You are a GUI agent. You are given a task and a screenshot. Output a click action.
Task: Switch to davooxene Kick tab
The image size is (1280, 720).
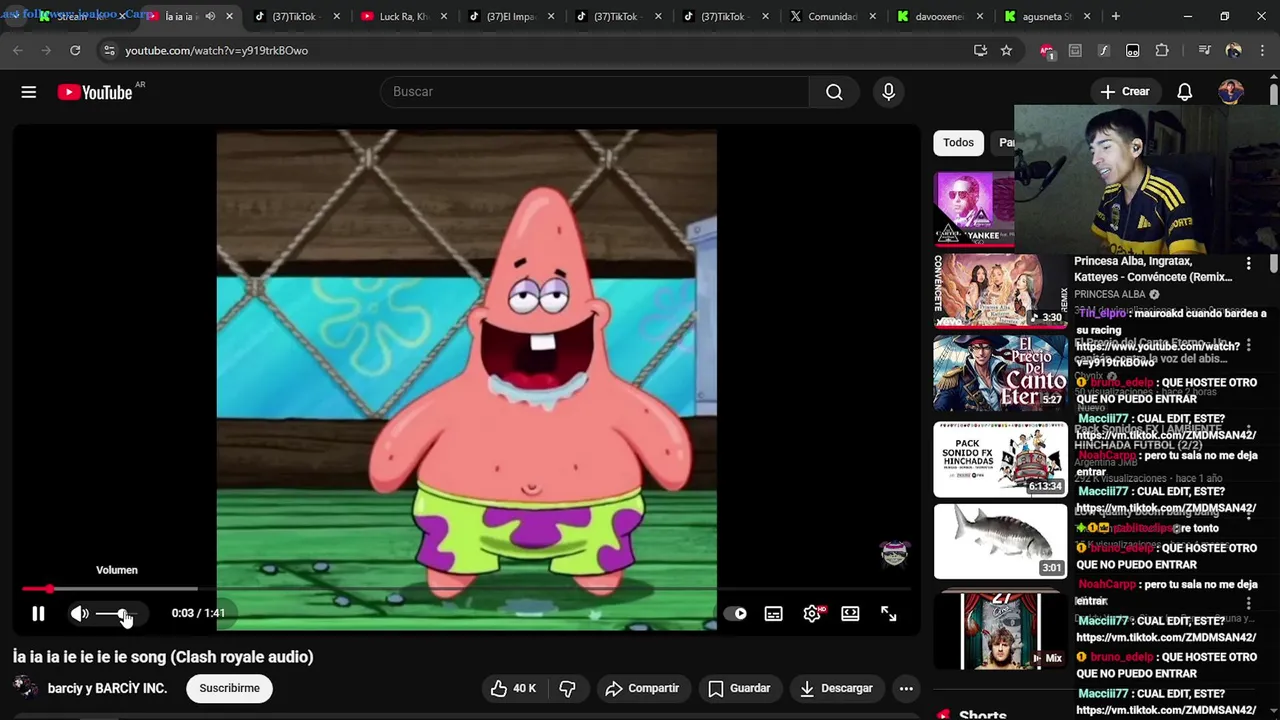940,16
